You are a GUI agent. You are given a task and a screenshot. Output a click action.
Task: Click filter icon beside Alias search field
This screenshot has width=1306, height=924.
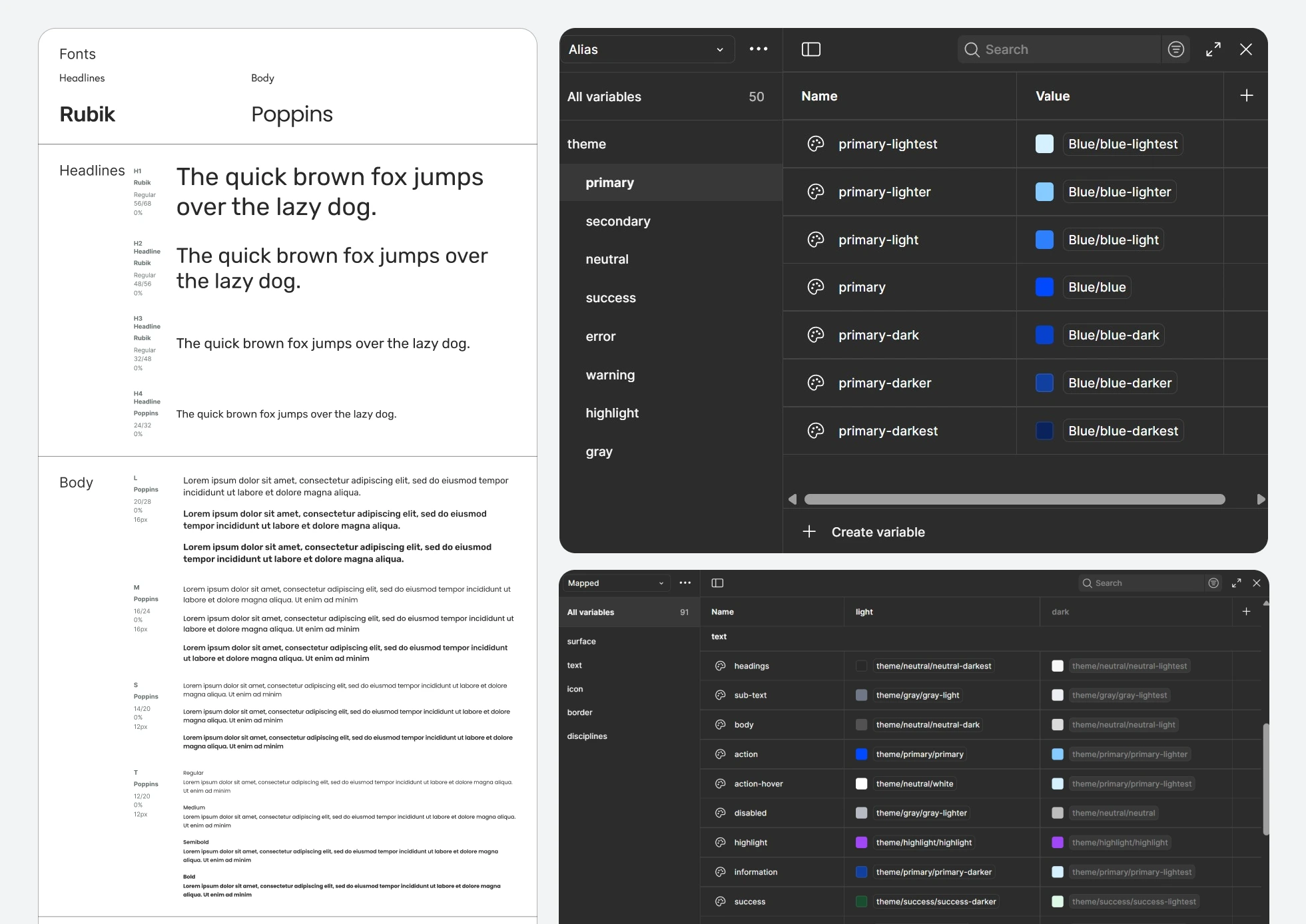click(x=1176, y=49)
